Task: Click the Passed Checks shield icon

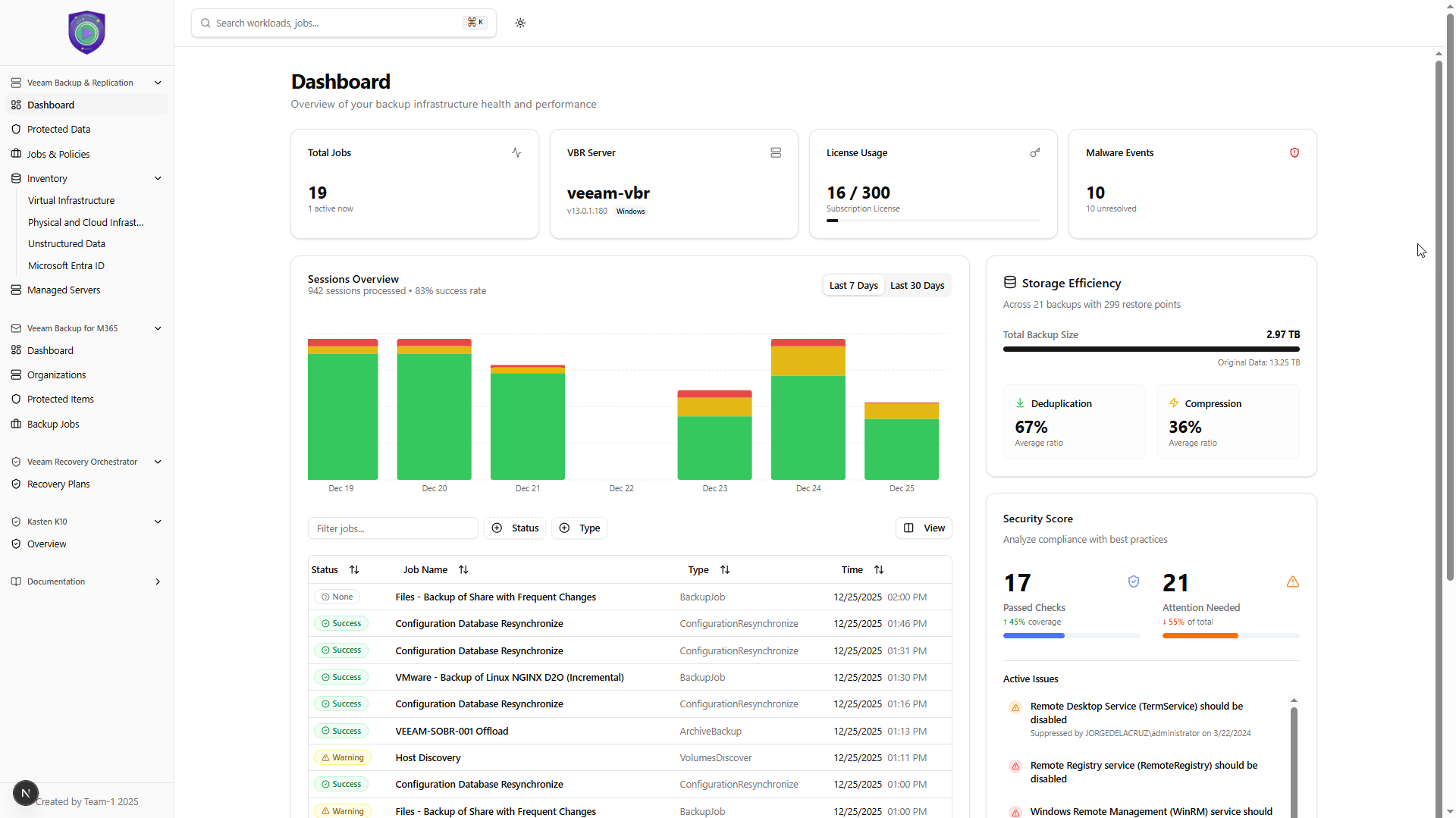Action: [x=1134, y=581]
